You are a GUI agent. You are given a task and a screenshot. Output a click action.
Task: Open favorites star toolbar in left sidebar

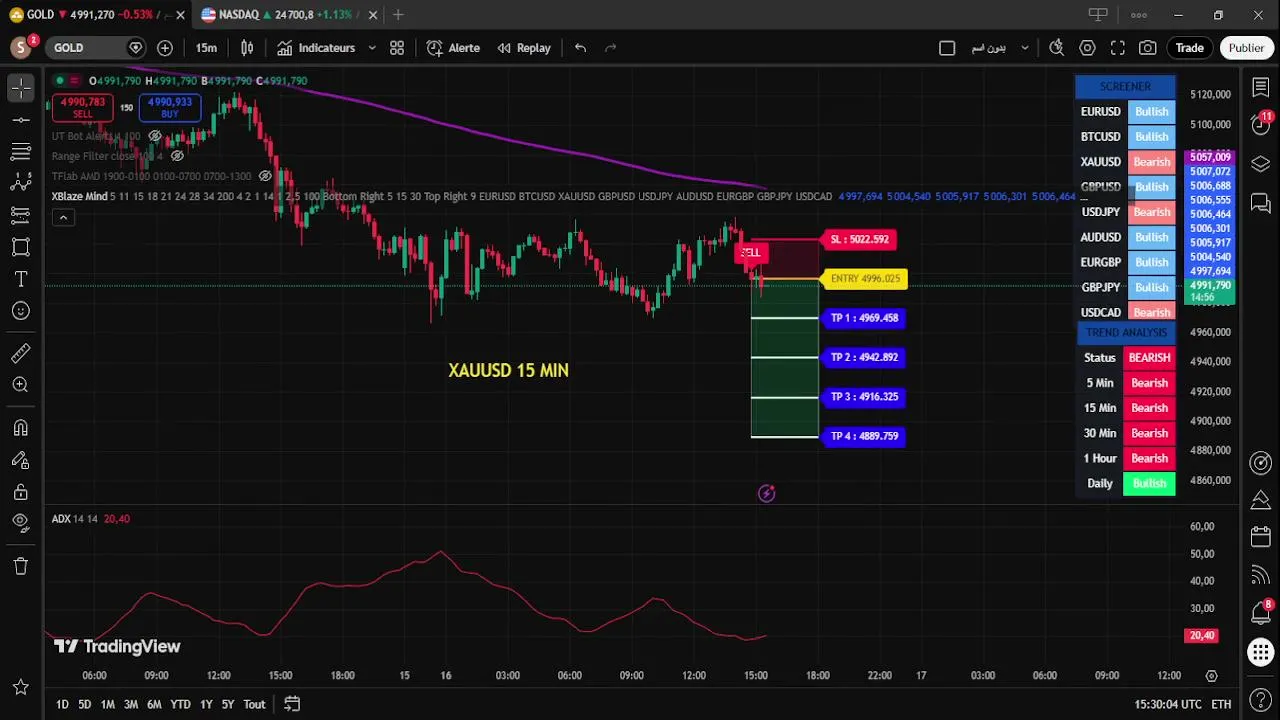click(20, 687)
